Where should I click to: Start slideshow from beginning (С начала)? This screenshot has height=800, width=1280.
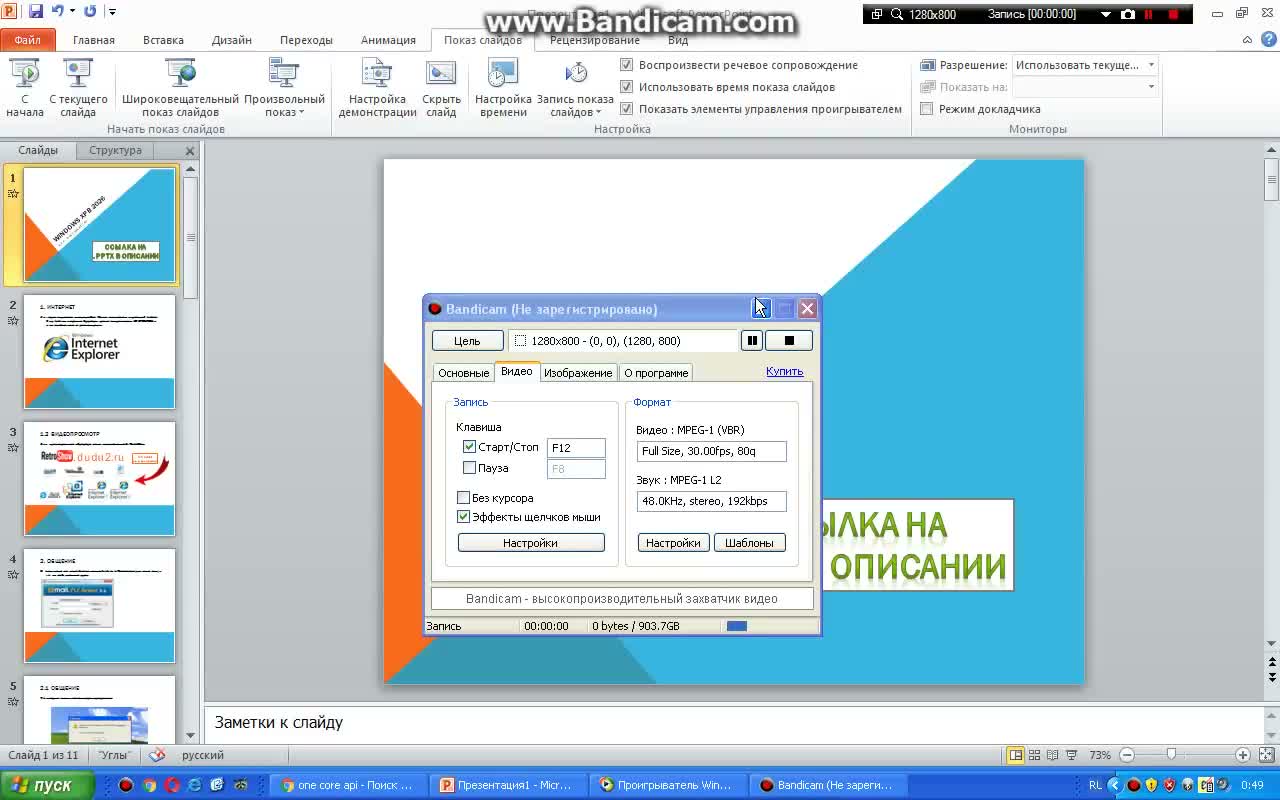[x=25, y=88]
